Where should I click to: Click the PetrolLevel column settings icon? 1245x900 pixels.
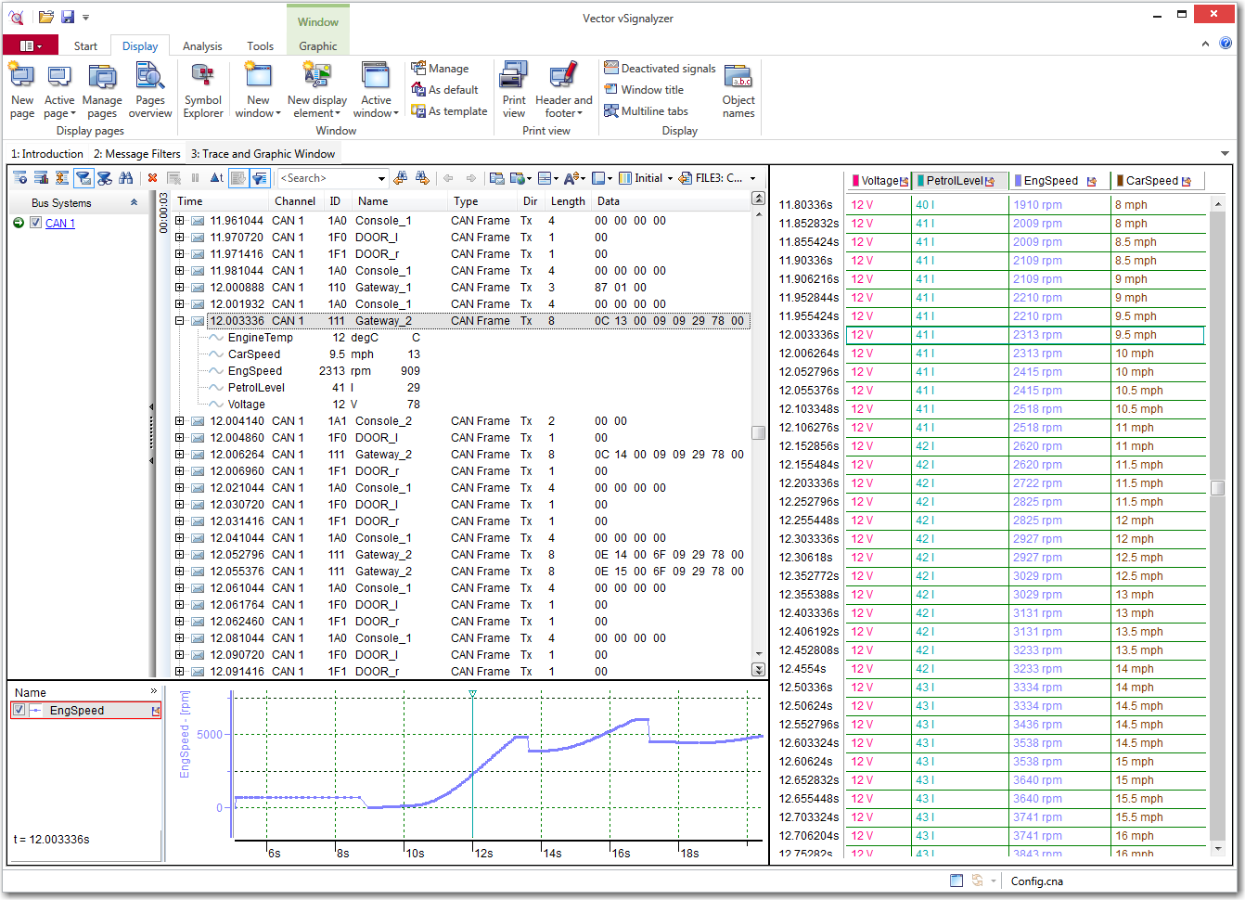[990, 181]
